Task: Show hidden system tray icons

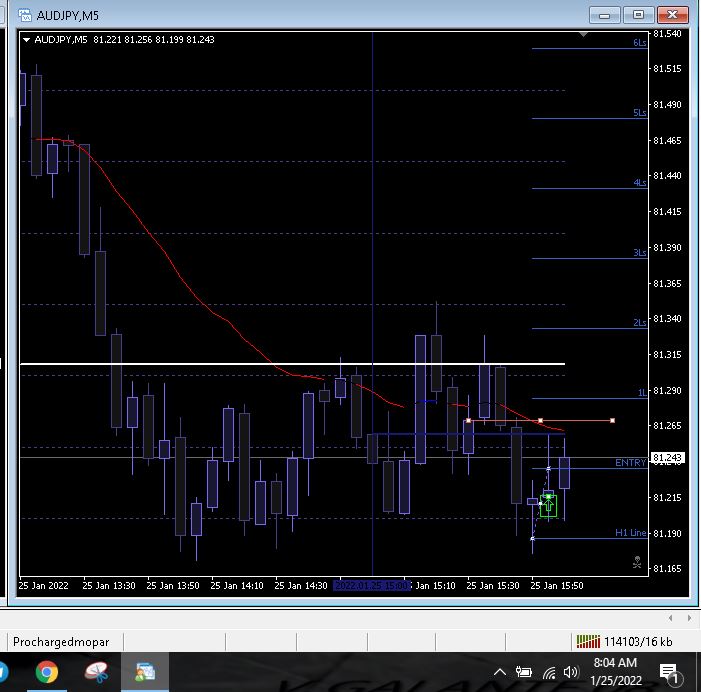Action: pos(500,672)
